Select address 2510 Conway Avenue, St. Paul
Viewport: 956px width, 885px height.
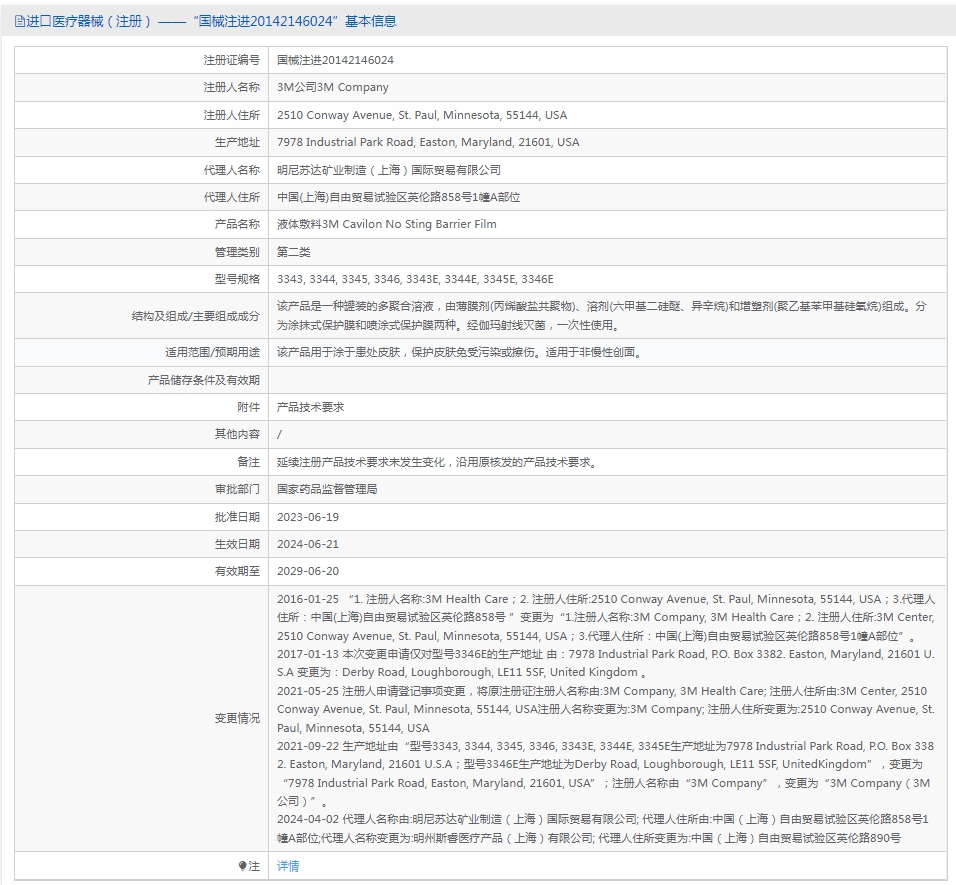point(422,115)
